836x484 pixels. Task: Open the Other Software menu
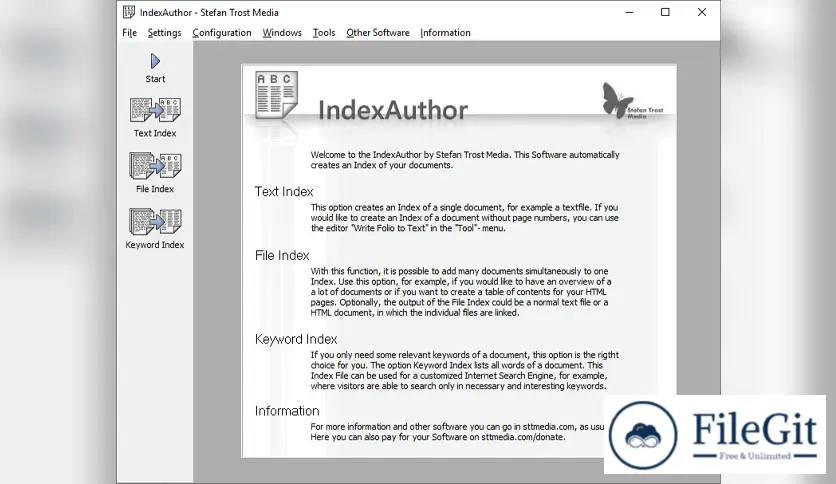[378, 33]
